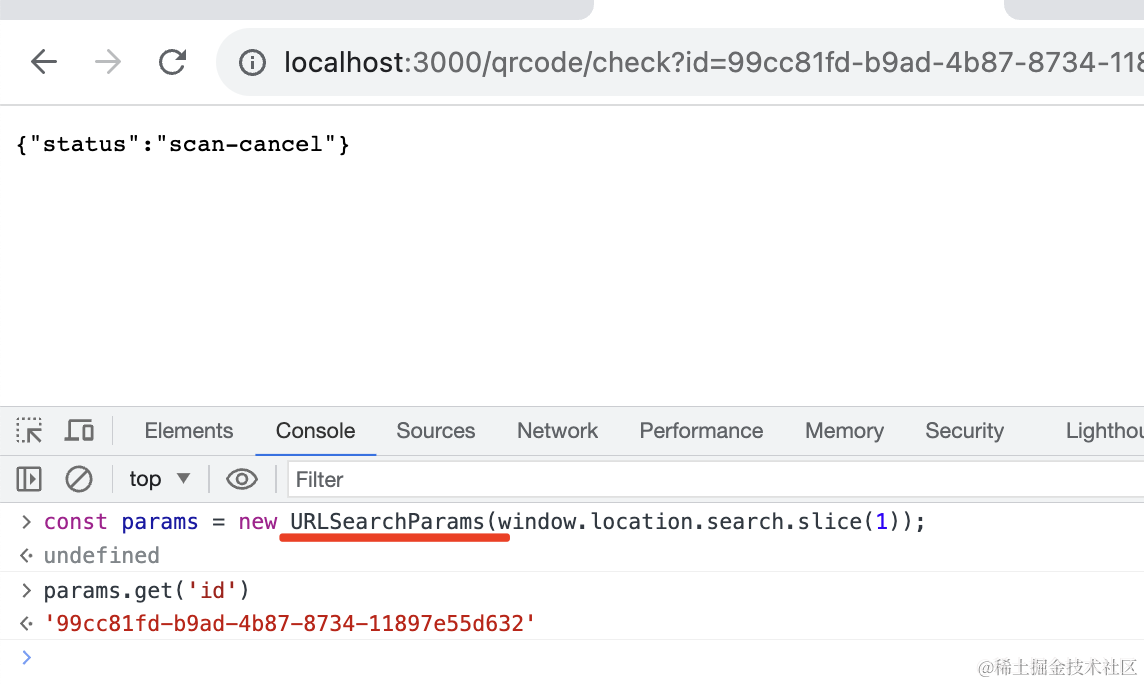Screen dimensions: 1144x684
Task: Go to the Memory tab
Action: click(844, 431)
